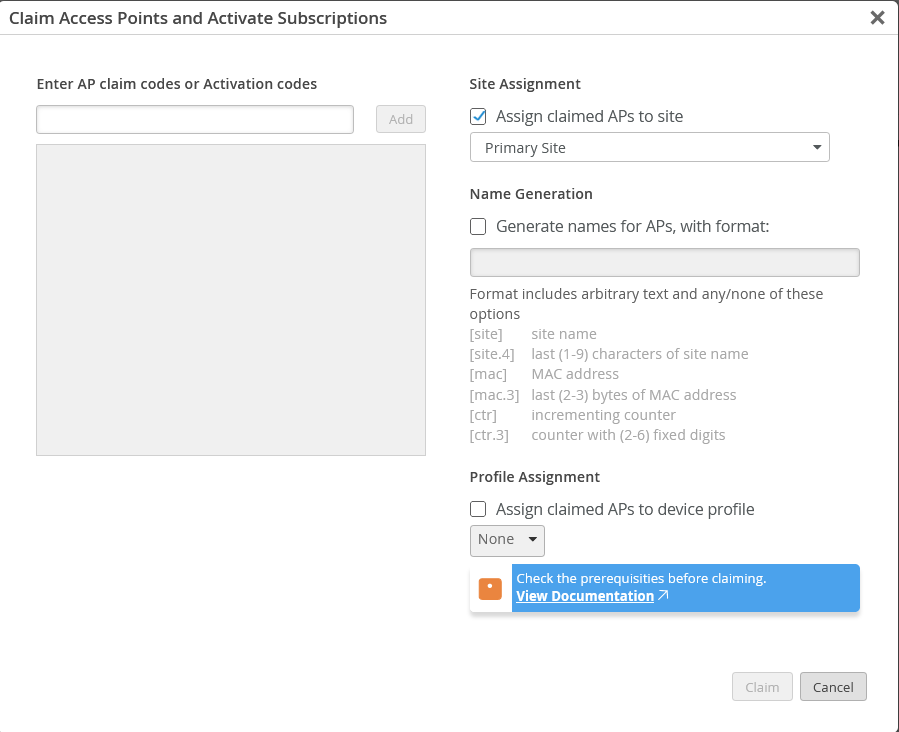Expand the None device profile dropdown
This screenshot has height=732, width=899.
(x=507, y=540)
